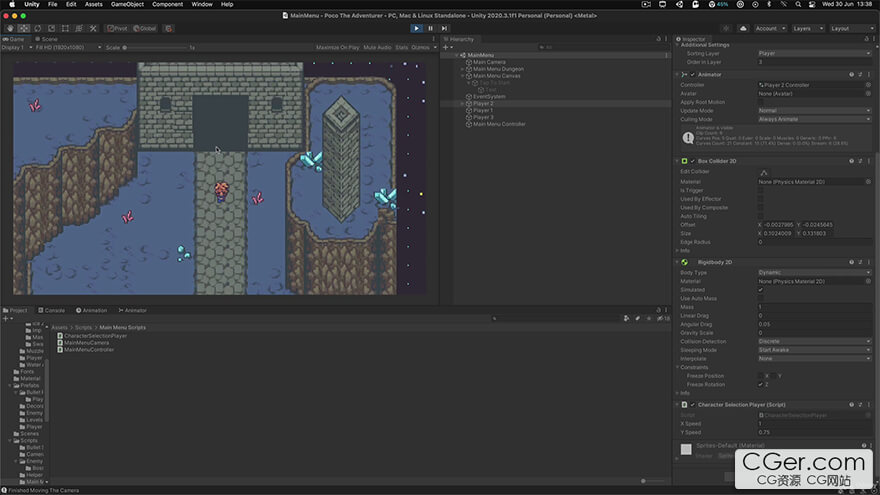Select the Scale tool in toolbar
This screenshot has width=880, height=495.
tap(52, 28)
